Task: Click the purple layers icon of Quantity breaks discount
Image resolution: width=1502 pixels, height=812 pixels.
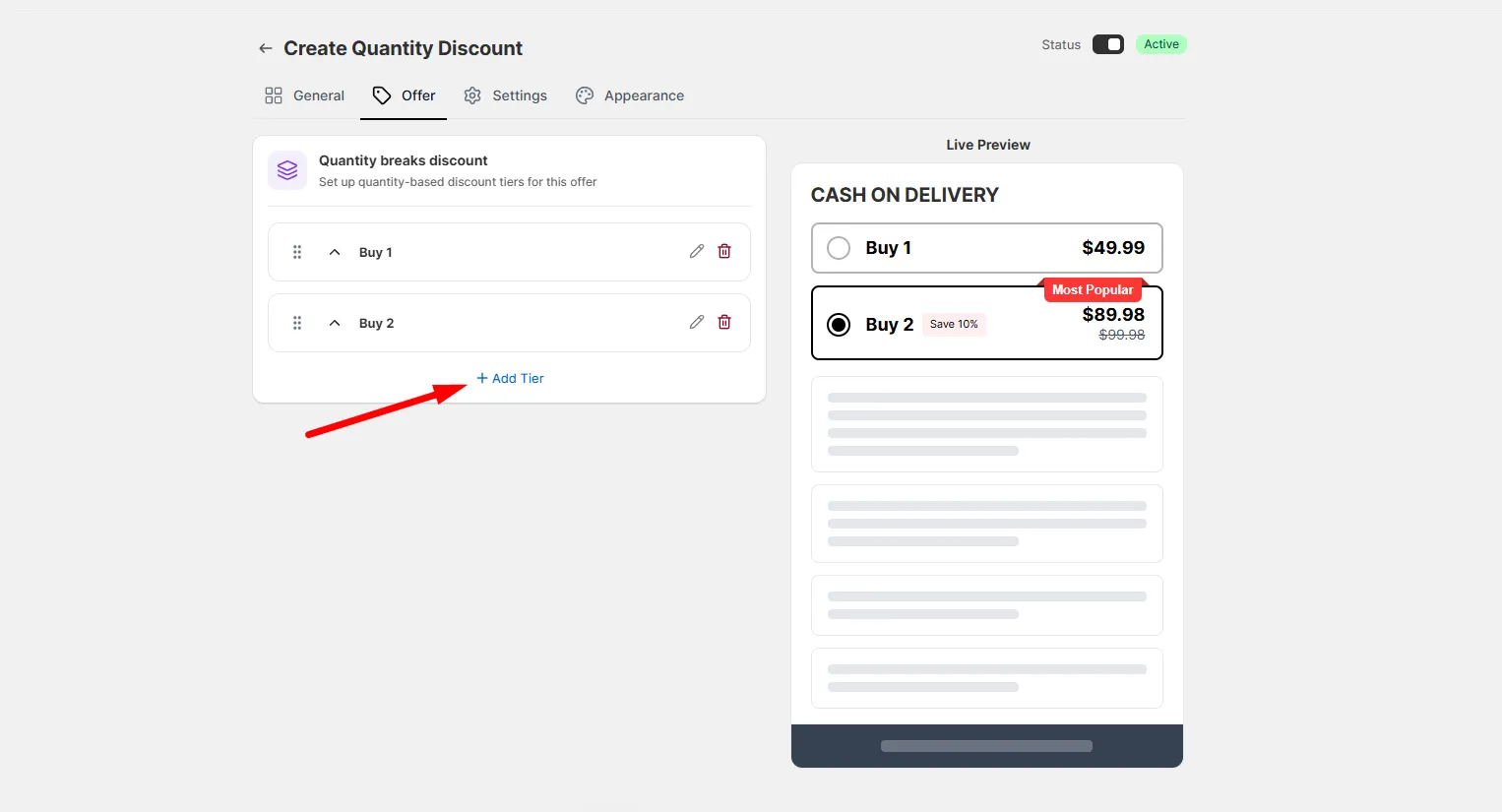Action: point(287,170)
